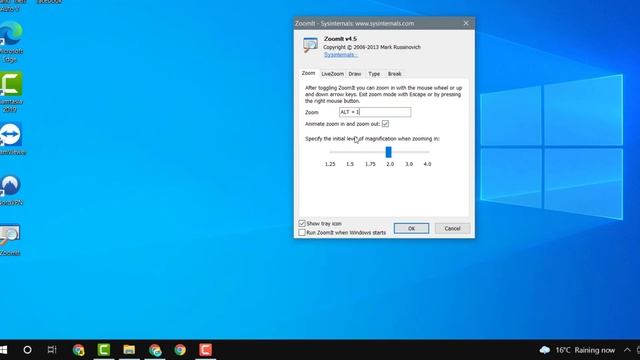
Task: Open Task View on the taskbar
Action: click(52, 350)
